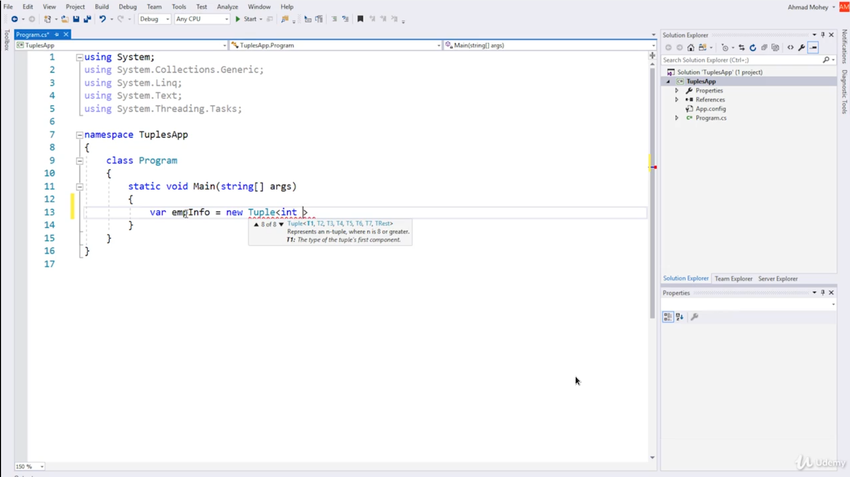850x477 pixels.
Task: Click the Find in Files toolbar icon
Action: click(285, 19)
